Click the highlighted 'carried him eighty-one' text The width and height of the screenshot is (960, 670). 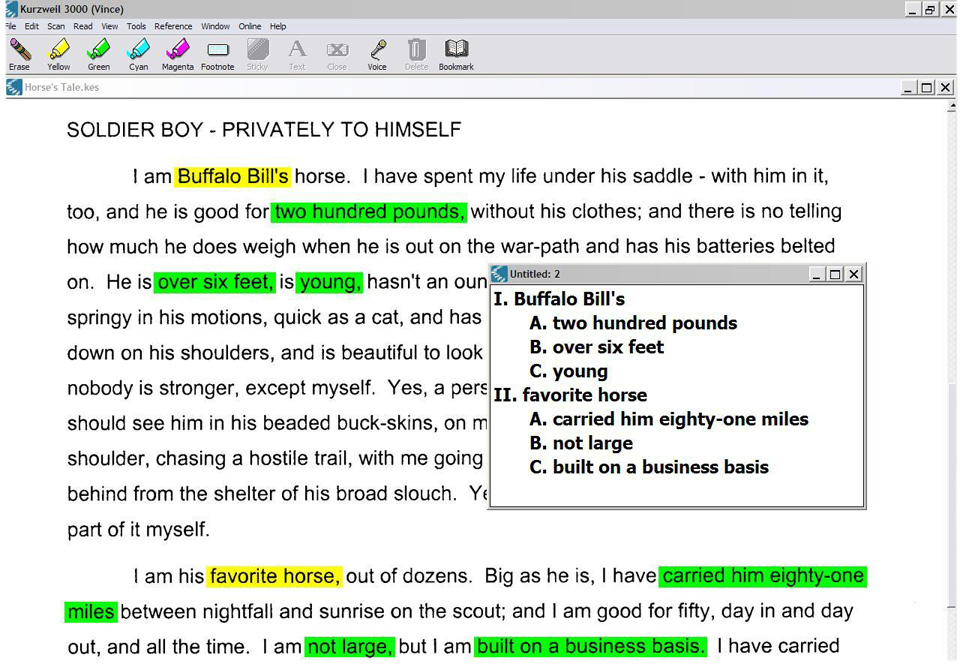point(763,576)
